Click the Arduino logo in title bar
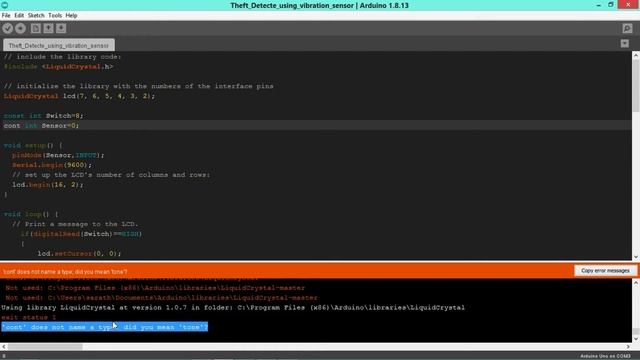The width and height of the screenshot is (640, 360). point(4,5)
